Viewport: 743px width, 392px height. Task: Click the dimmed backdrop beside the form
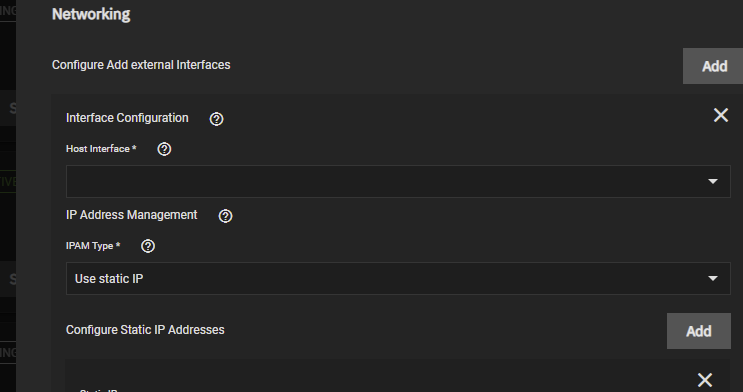8,223
